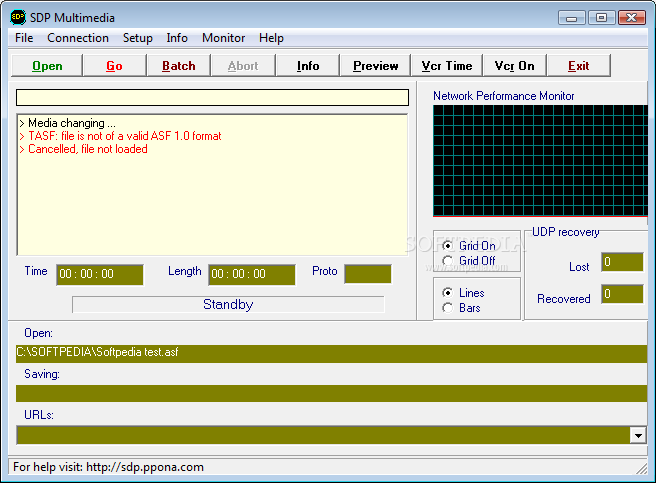Image resolution: width=656 pixels, height=483 pixels.
Task: Open the File menu
Action: pyautogui.click(x=24, y=38)
